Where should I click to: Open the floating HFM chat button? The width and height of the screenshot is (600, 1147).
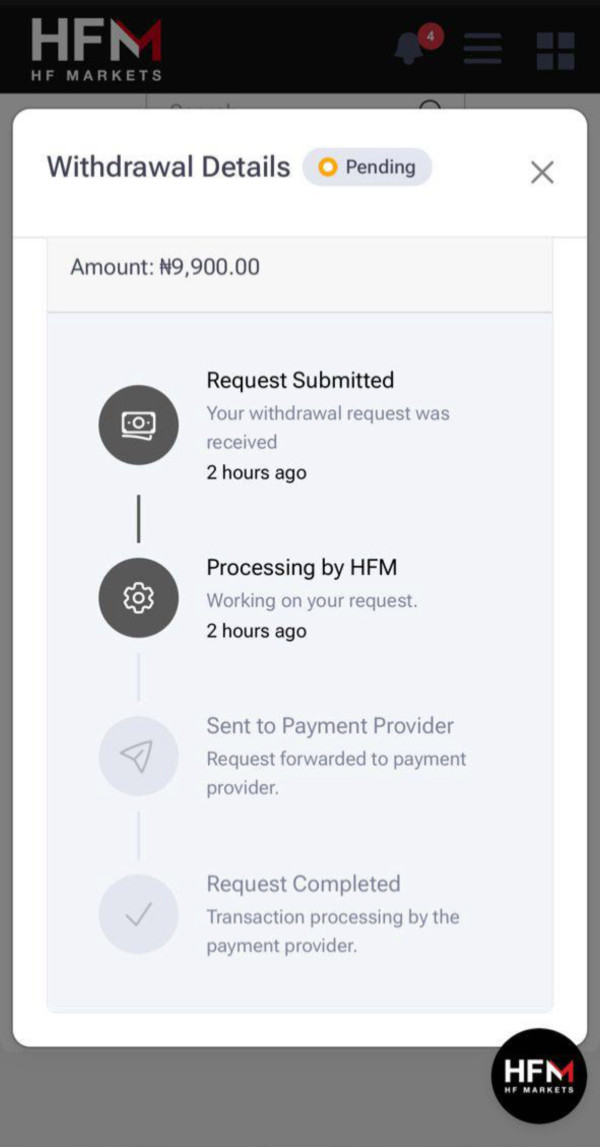pyautogui.click(x=539, y=1076)
